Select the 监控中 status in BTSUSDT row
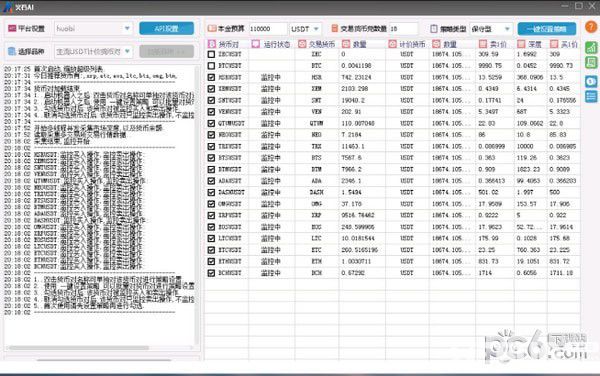Image resolution: width=600 pixels, height=376 pixels. pos(271,158)
